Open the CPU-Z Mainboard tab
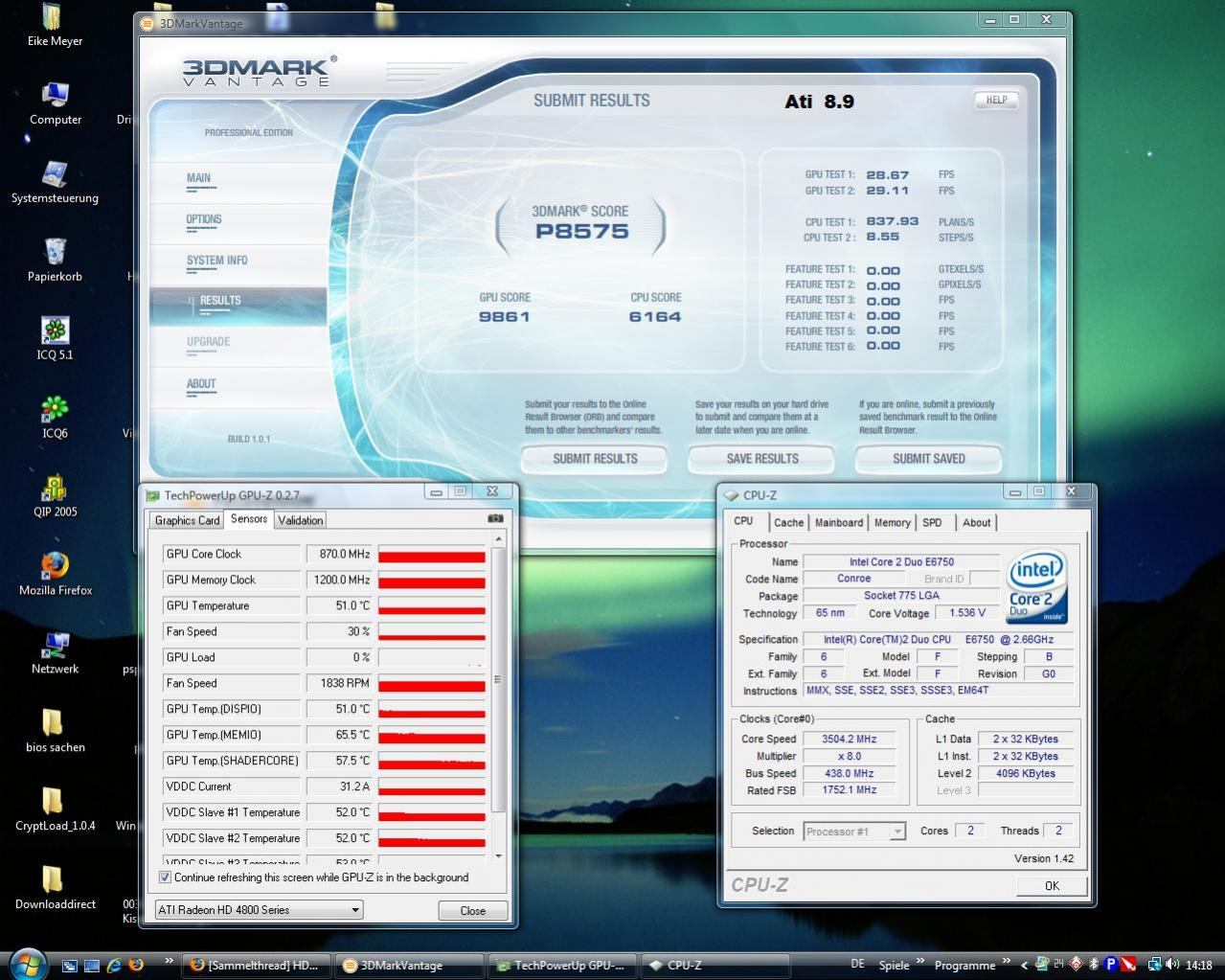Image resolution: width=1225 pixels, height=980 pixels. click(x=839, y=522)
